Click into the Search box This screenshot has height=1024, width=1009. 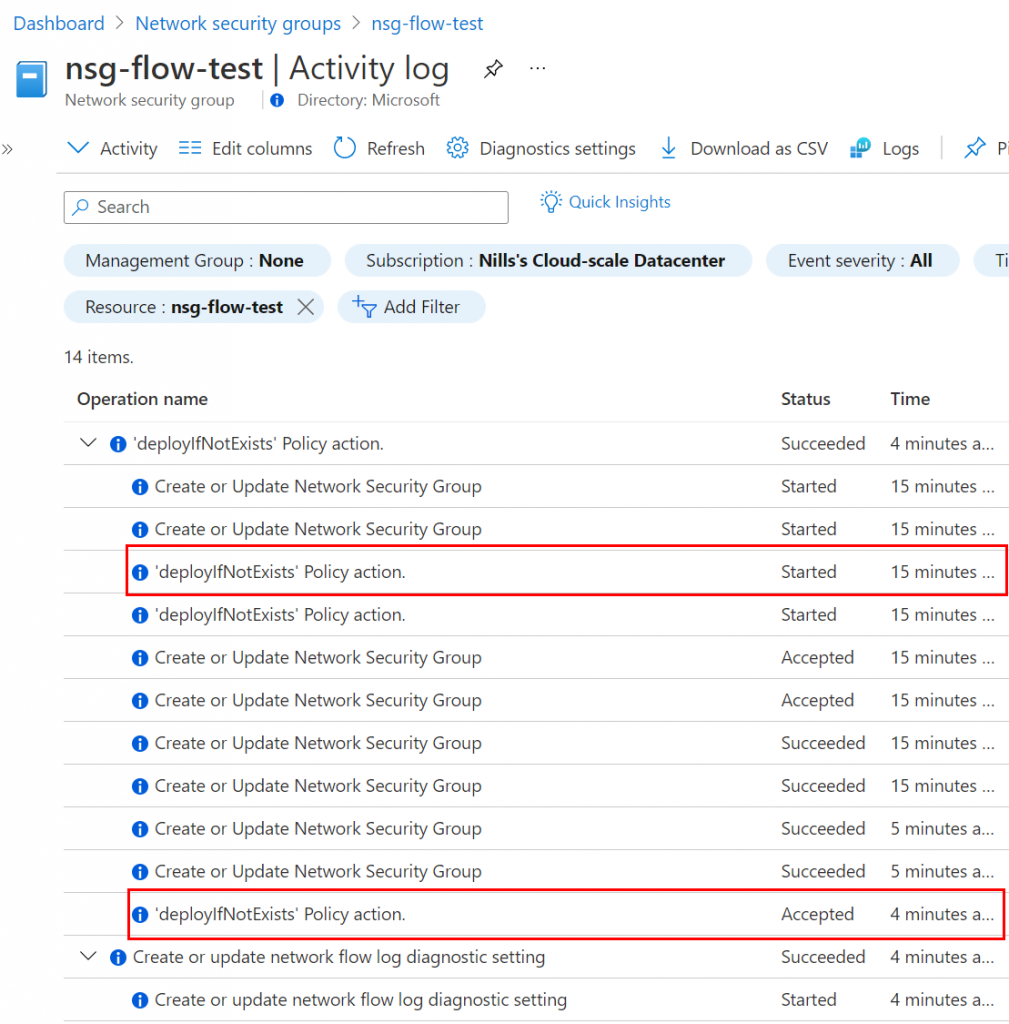click(x=286, y=207)
